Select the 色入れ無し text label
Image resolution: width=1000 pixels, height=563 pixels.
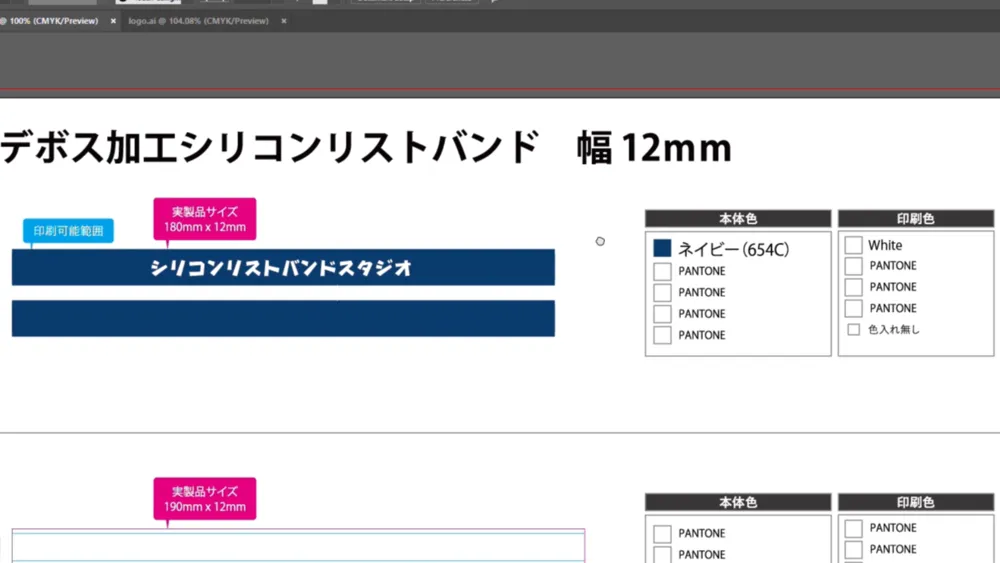click(x=893, y=330)
